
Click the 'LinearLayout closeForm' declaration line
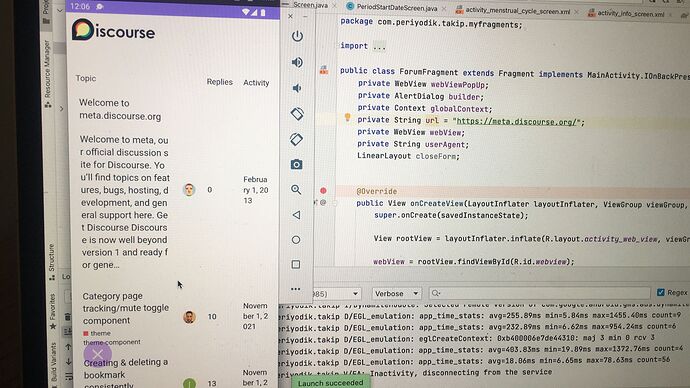[408, 156]
